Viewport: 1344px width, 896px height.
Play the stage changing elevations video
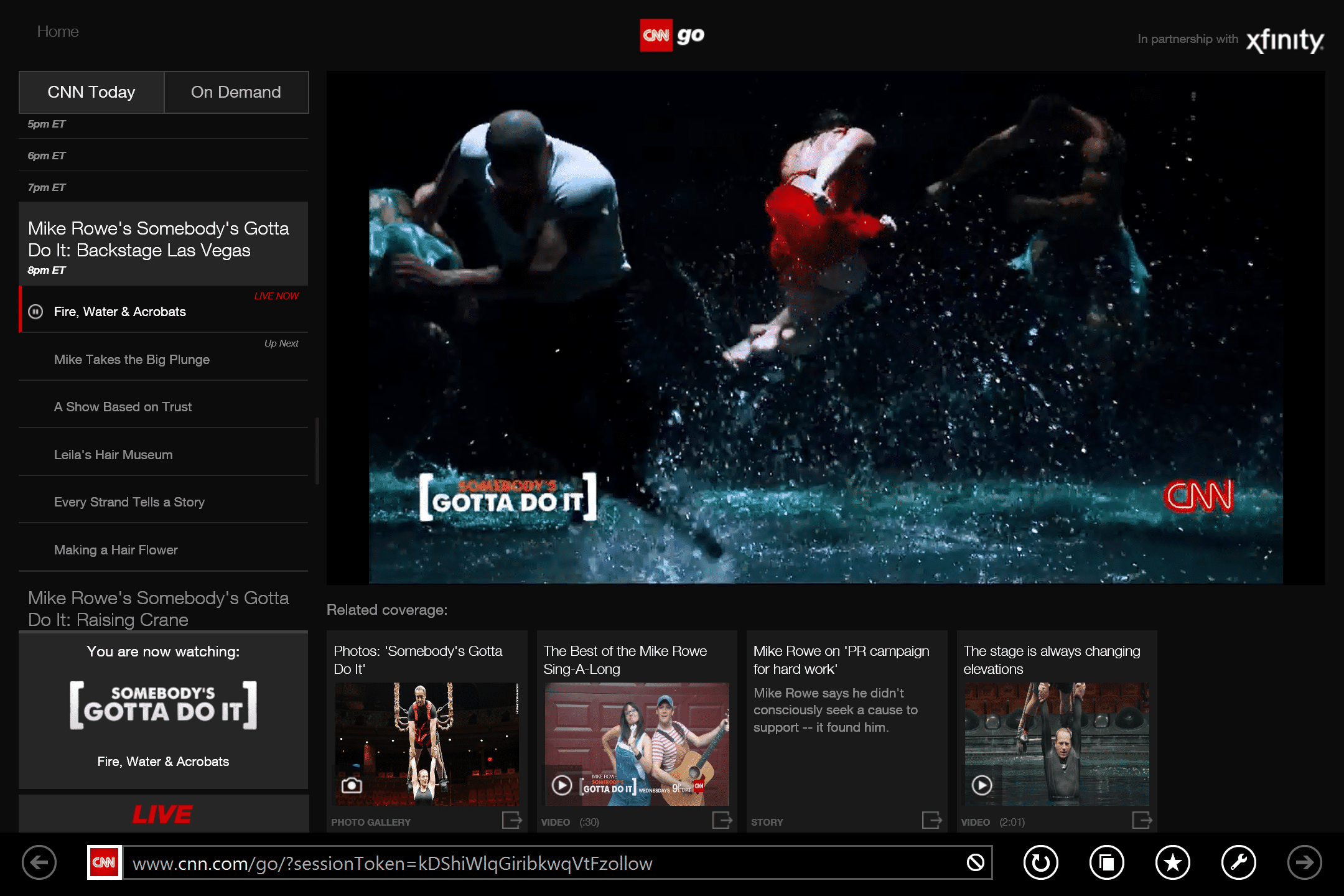[x=982, y=785]
